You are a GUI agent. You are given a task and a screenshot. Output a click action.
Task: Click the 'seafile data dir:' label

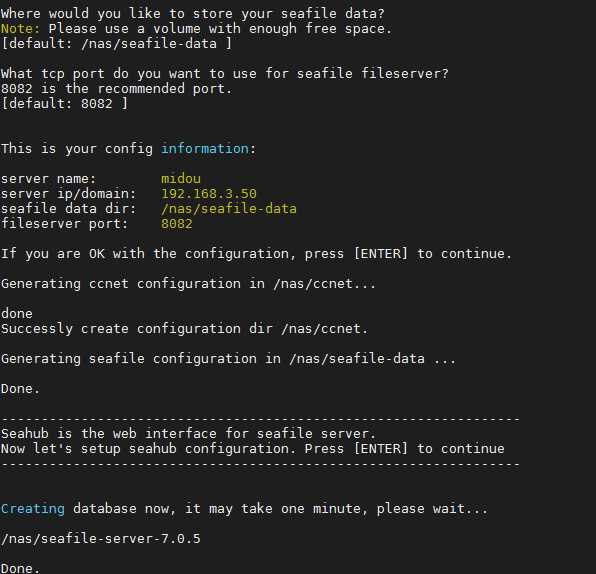point(68,209)
